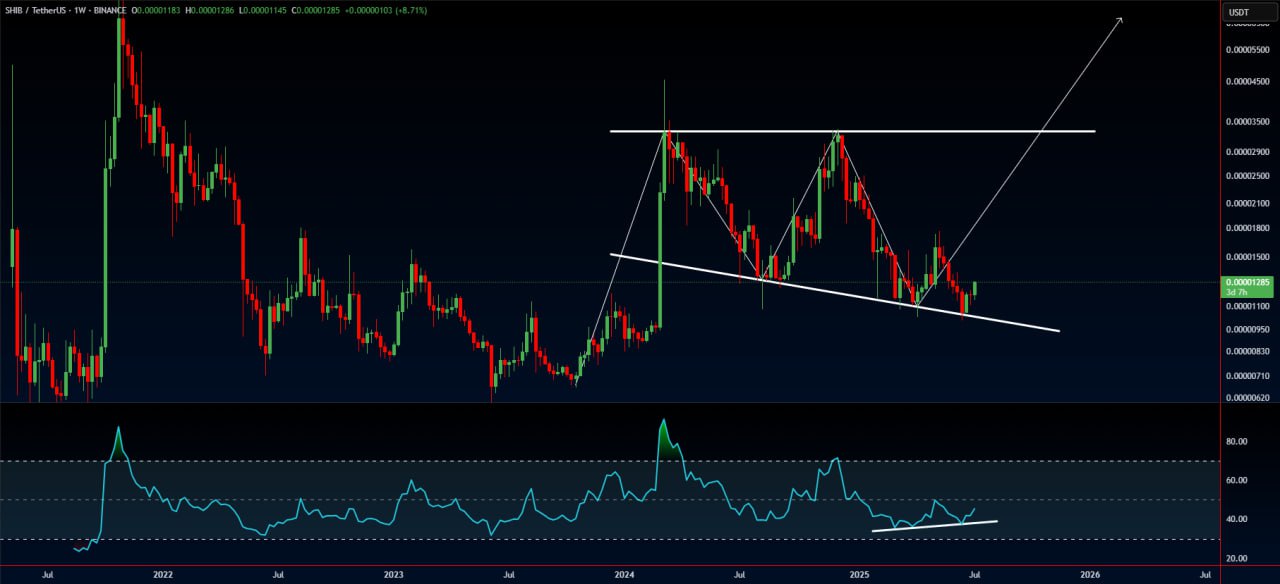This screenshot has width=1280, height=584.
Task: Click the 20.00 level on RSI scale
Action: point(1236,558)
